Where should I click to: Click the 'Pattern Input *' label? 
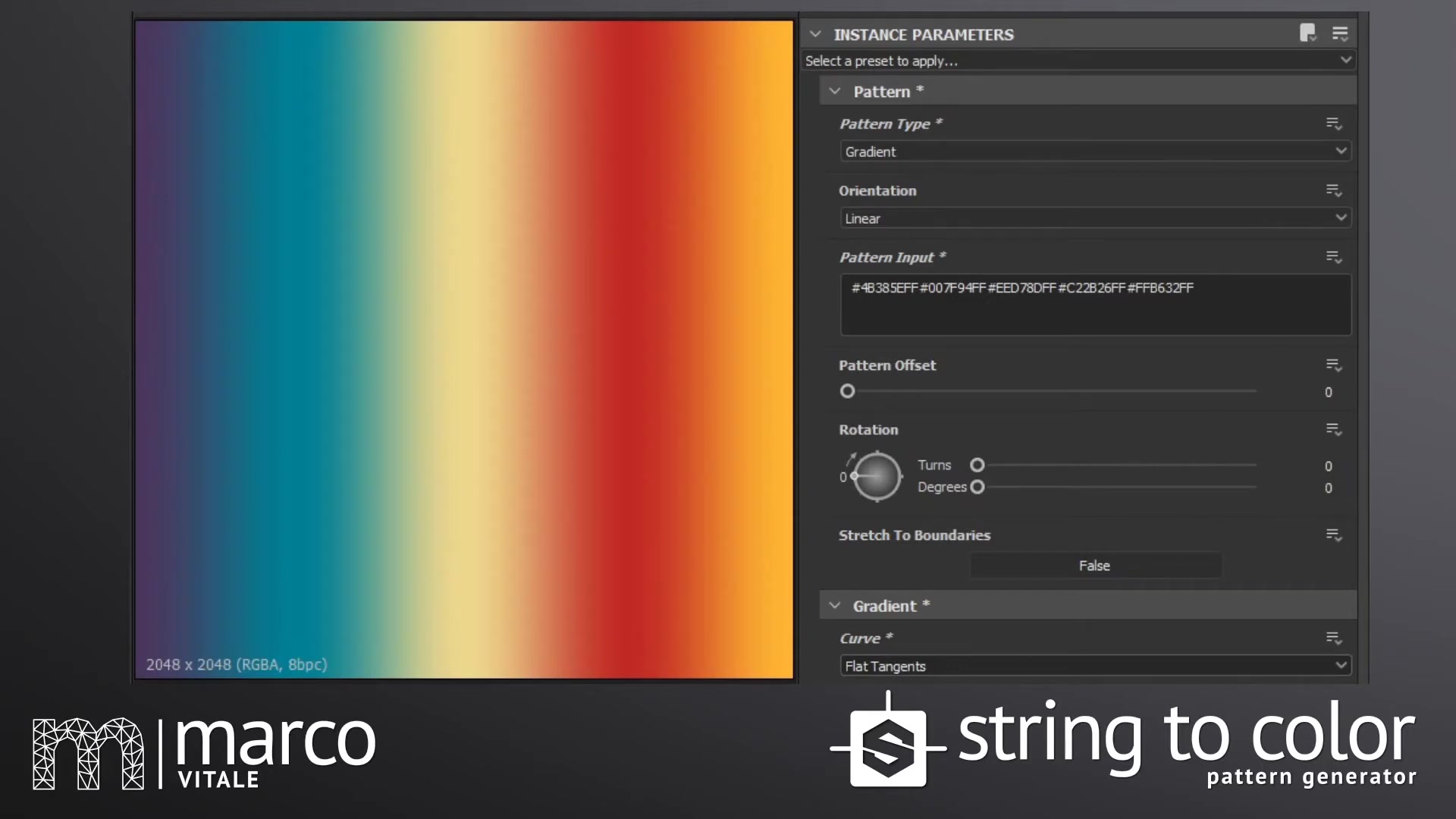(x=893, y=257)
